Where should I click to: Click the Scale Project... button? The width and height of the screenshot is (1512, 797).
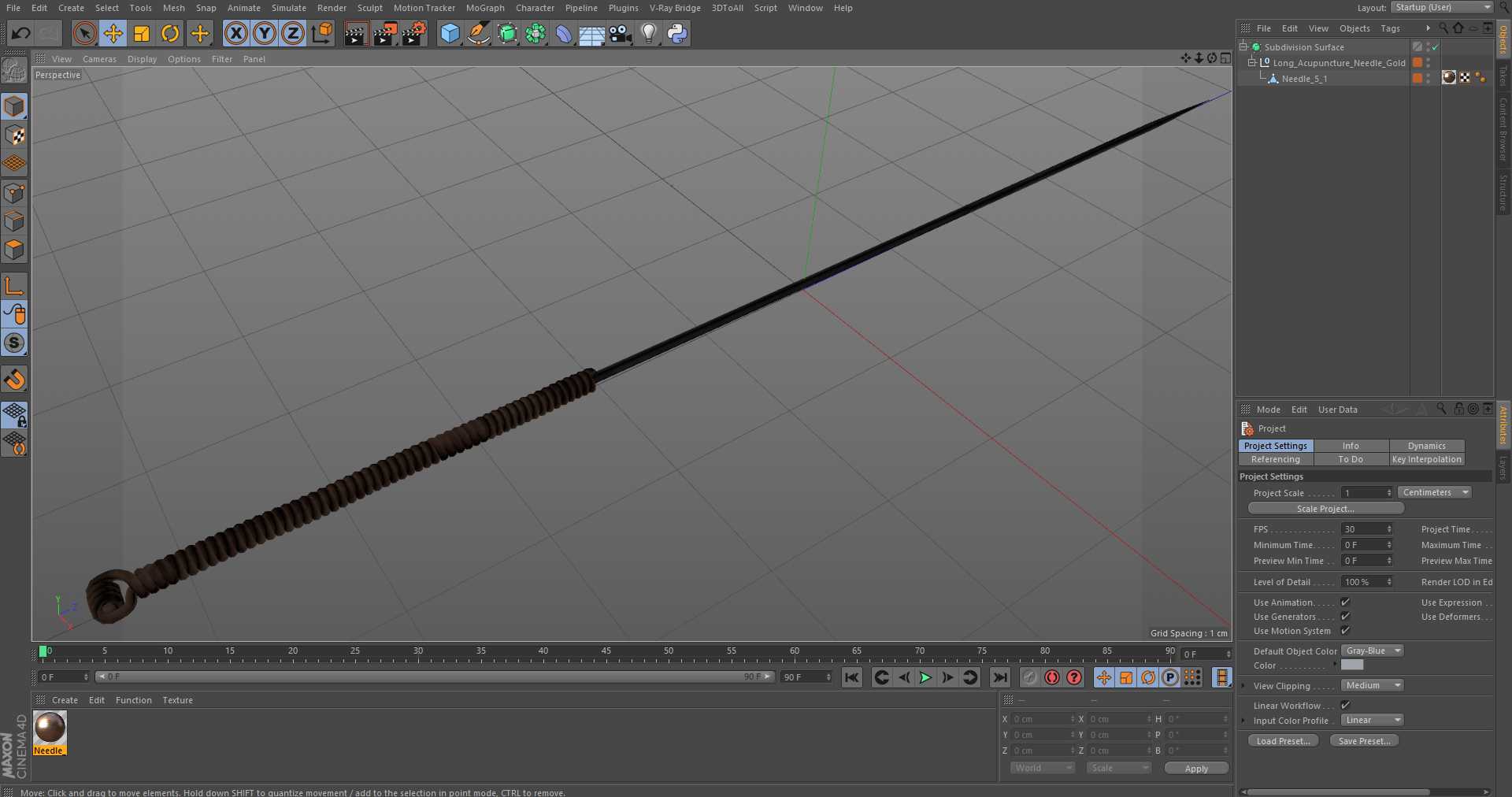(x=1325, y=509)
